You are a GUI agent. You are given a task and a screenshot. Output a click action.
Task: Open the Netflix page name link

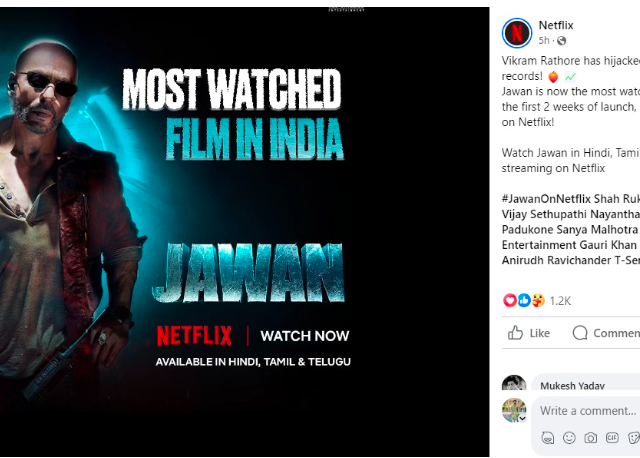point(556,25)
